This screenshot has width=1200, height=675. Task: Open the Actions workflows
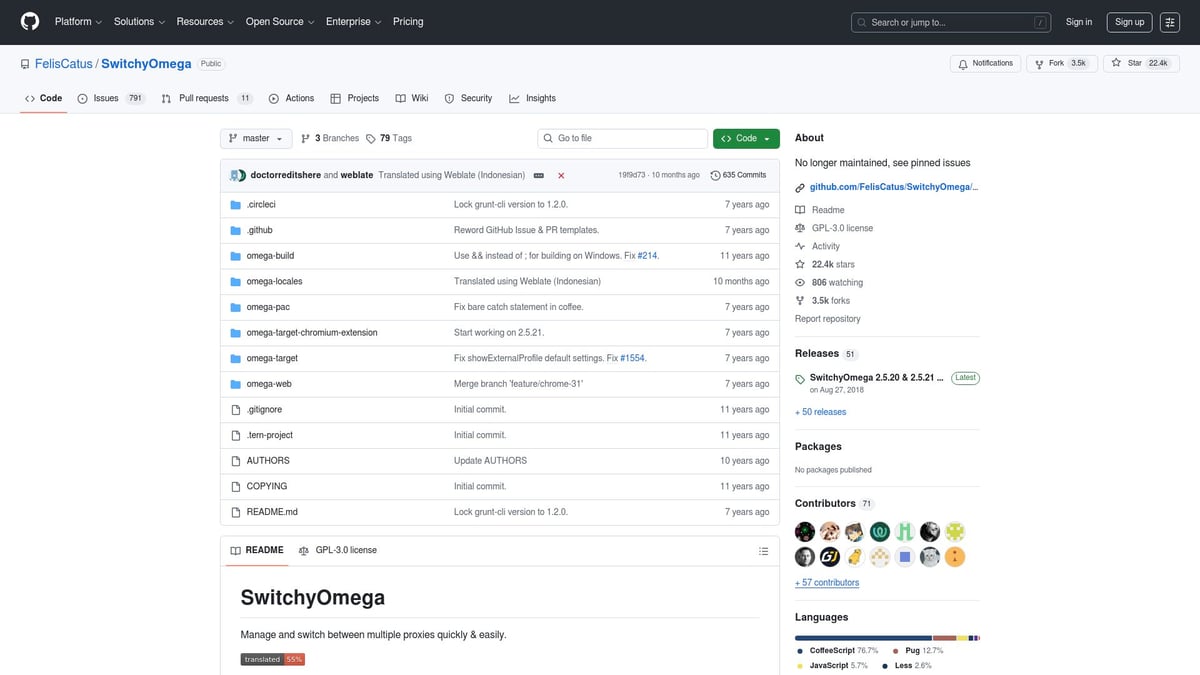(291, 98)
